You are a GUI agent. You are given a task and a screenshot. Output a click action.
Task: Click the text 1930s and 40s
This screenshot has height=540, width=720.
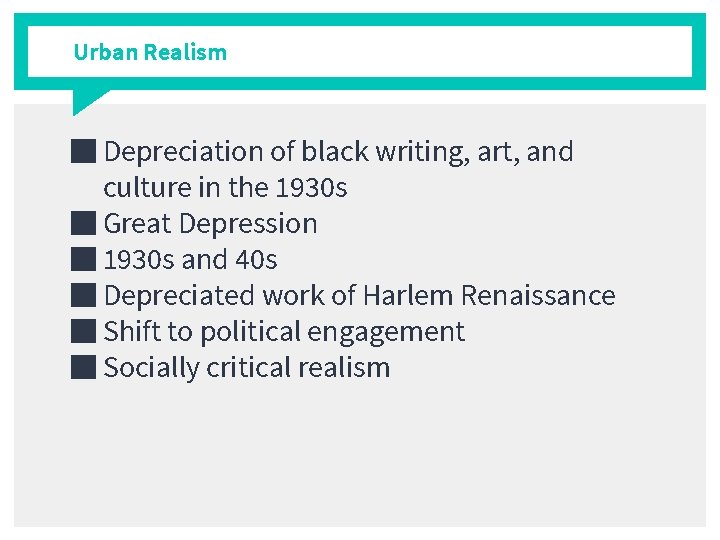point(191,260)
